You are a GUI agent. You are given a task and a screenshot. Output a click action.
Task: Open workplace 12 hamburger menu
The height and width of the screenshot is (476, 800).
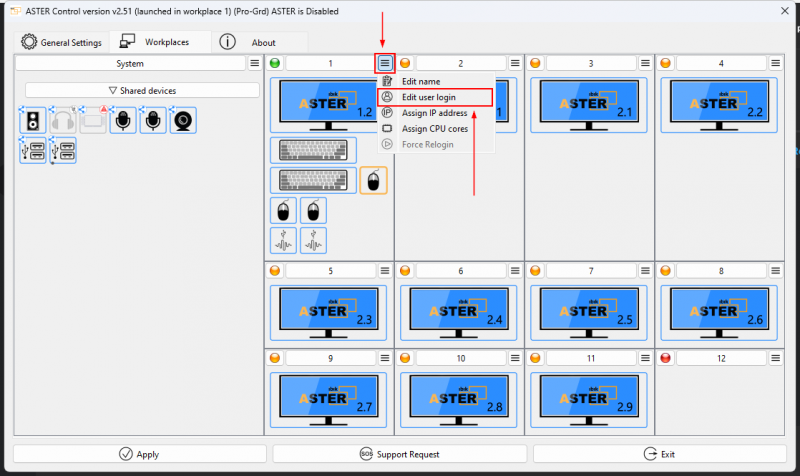pyautogui.click(x=776, y=358)
